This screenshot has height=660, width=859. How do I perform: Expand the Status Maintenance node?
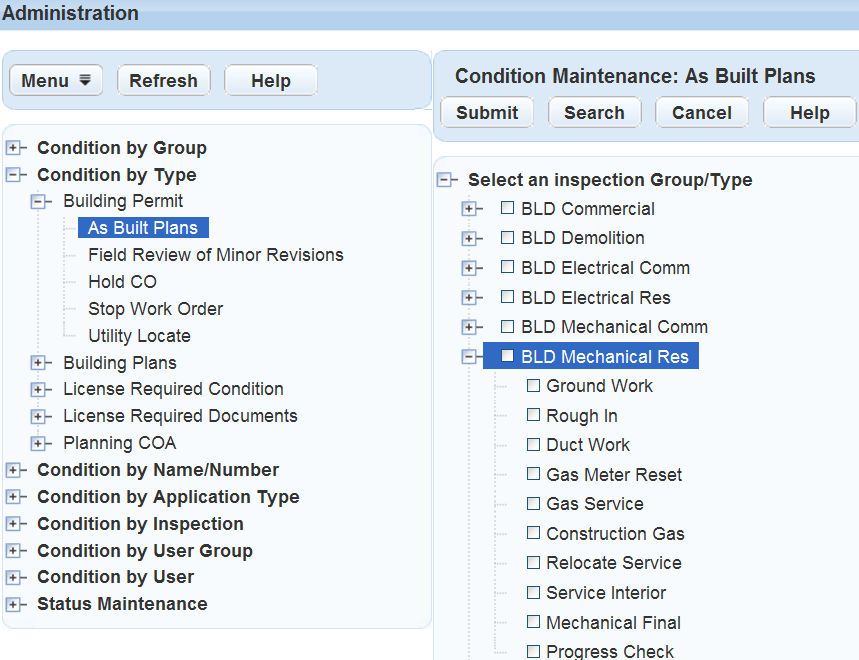coord(14,604)
